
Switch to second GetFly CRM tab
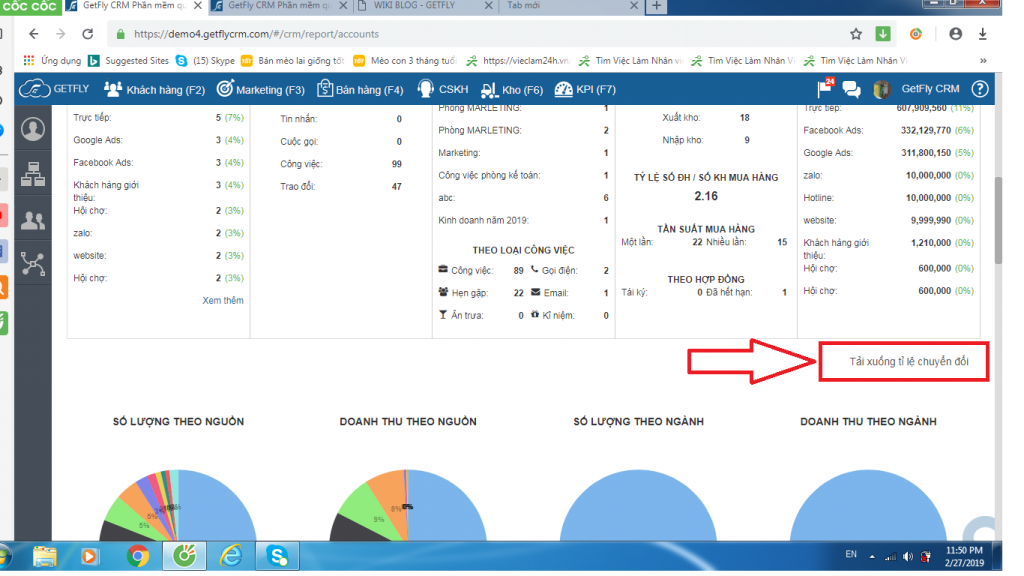coord(279,6)
